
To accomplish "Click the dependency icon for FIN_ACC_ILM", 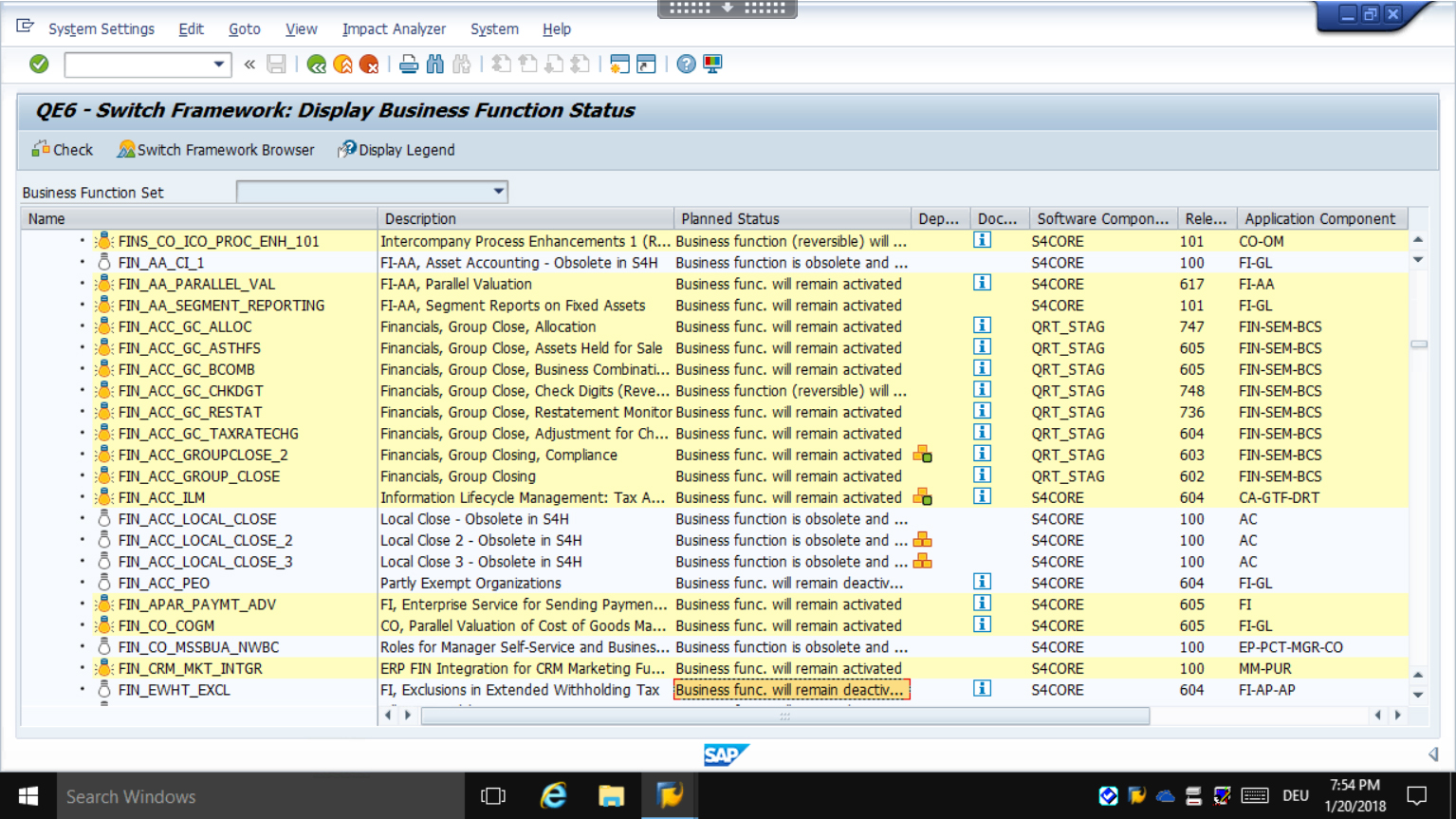I will (922, 496).
